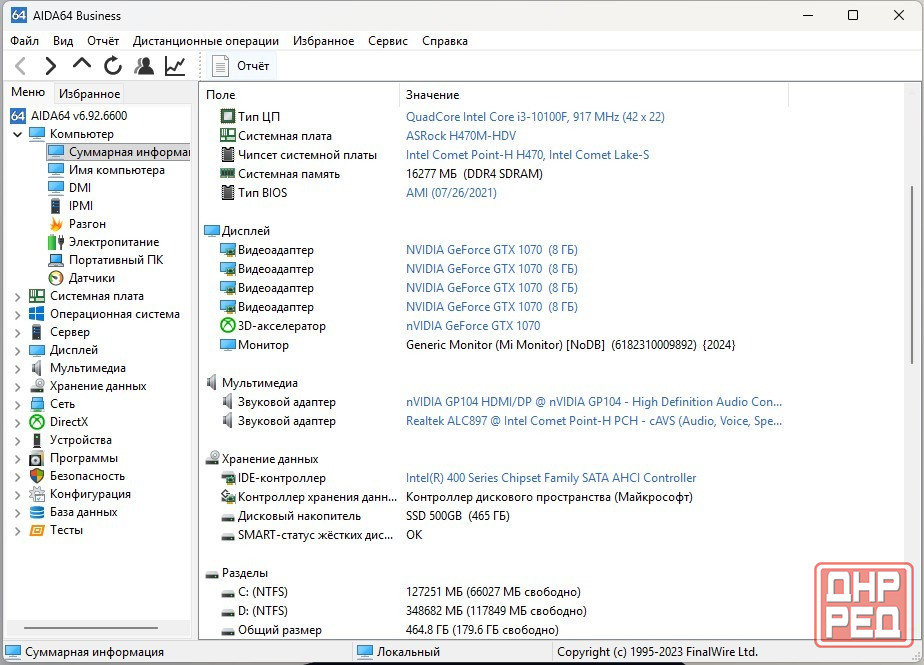Expand the Дисплей tree node

pos(18,351)
